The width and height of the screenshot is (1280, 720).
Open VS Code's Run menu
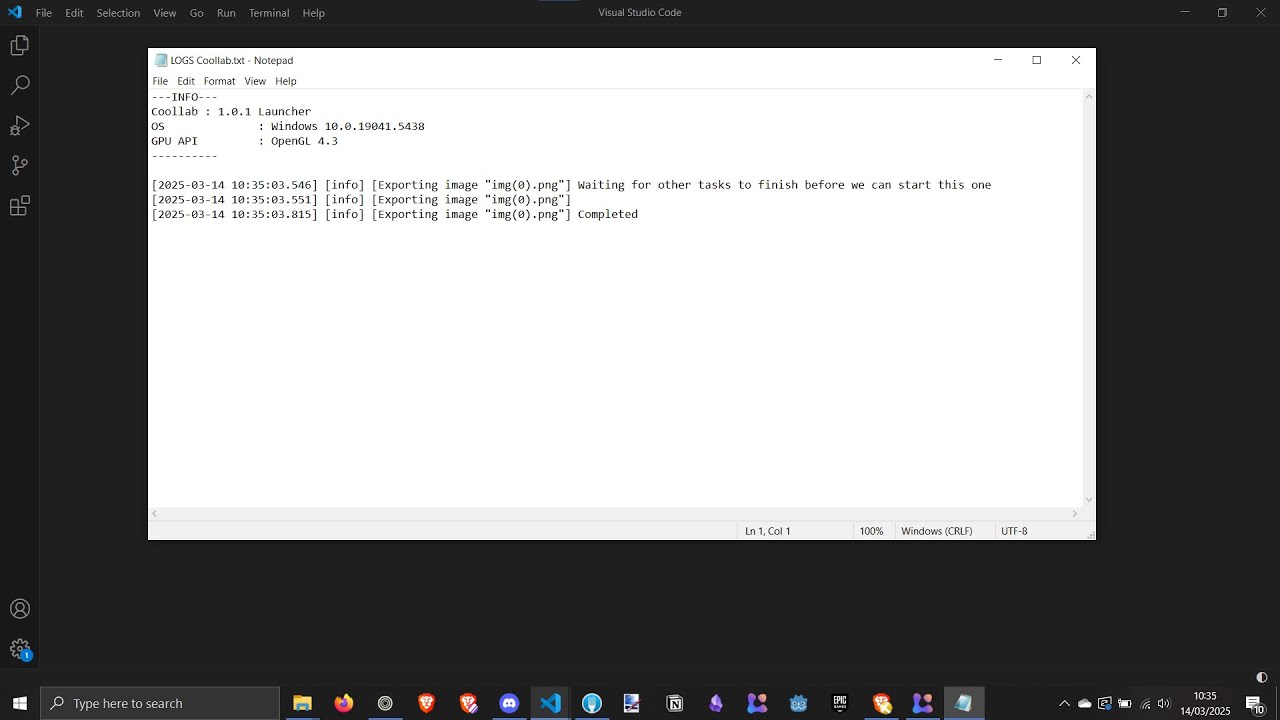click(x=226, y=13)
